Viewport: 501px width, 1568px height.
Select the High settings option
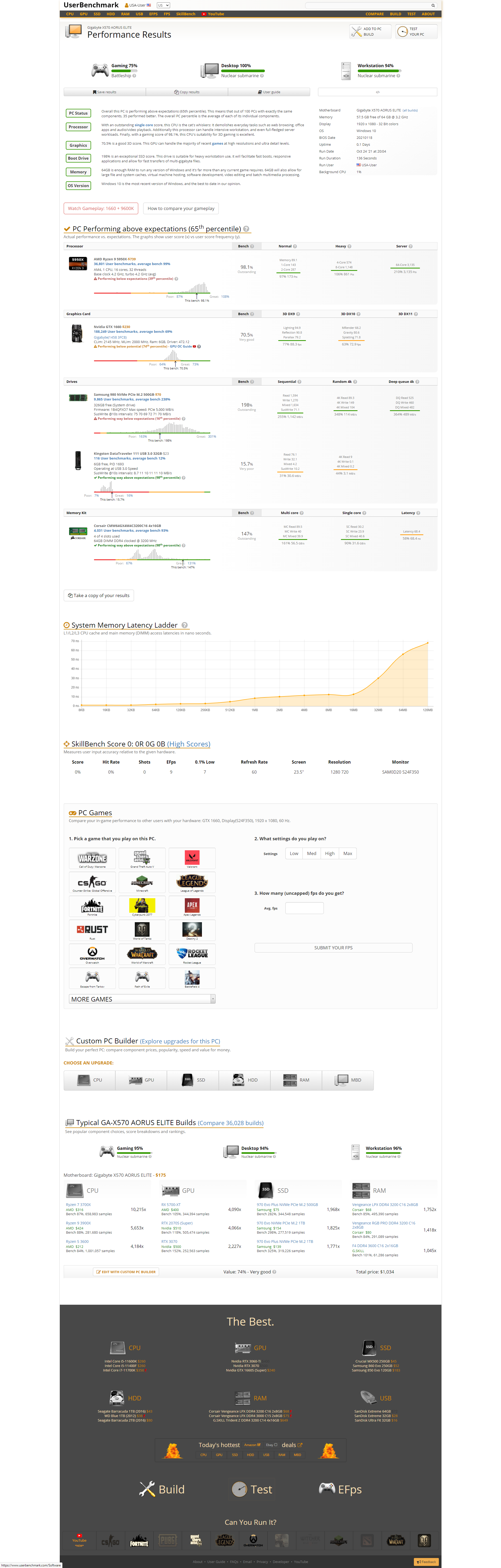(330, 853)
